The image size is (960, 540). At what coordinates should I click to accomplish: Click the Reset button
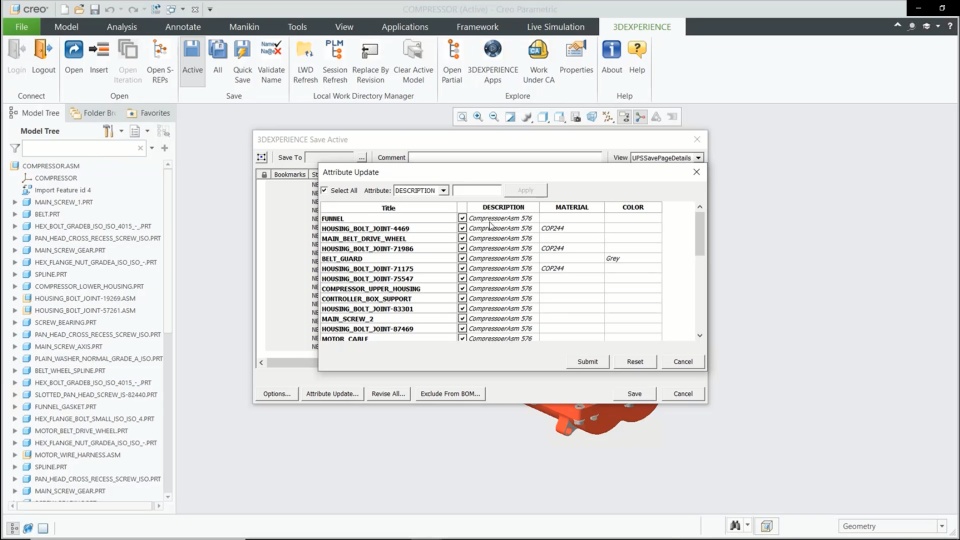coord(635,361)
